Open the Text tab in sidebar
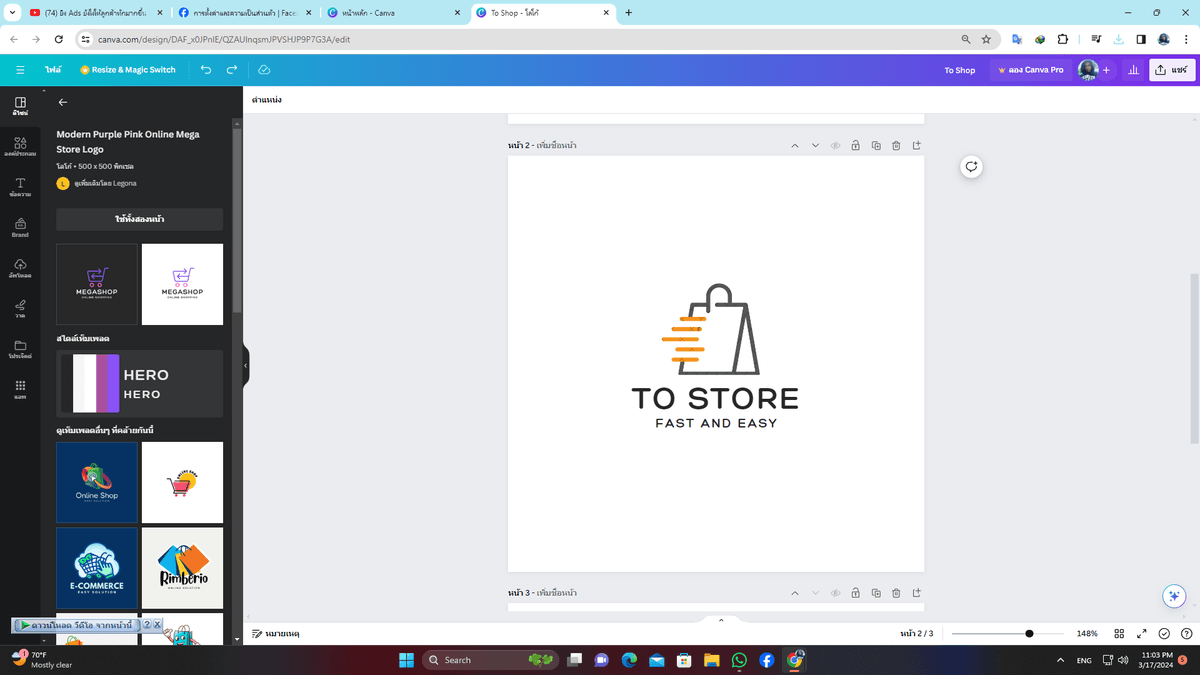The image size is (1200, 675). [20, 187]
